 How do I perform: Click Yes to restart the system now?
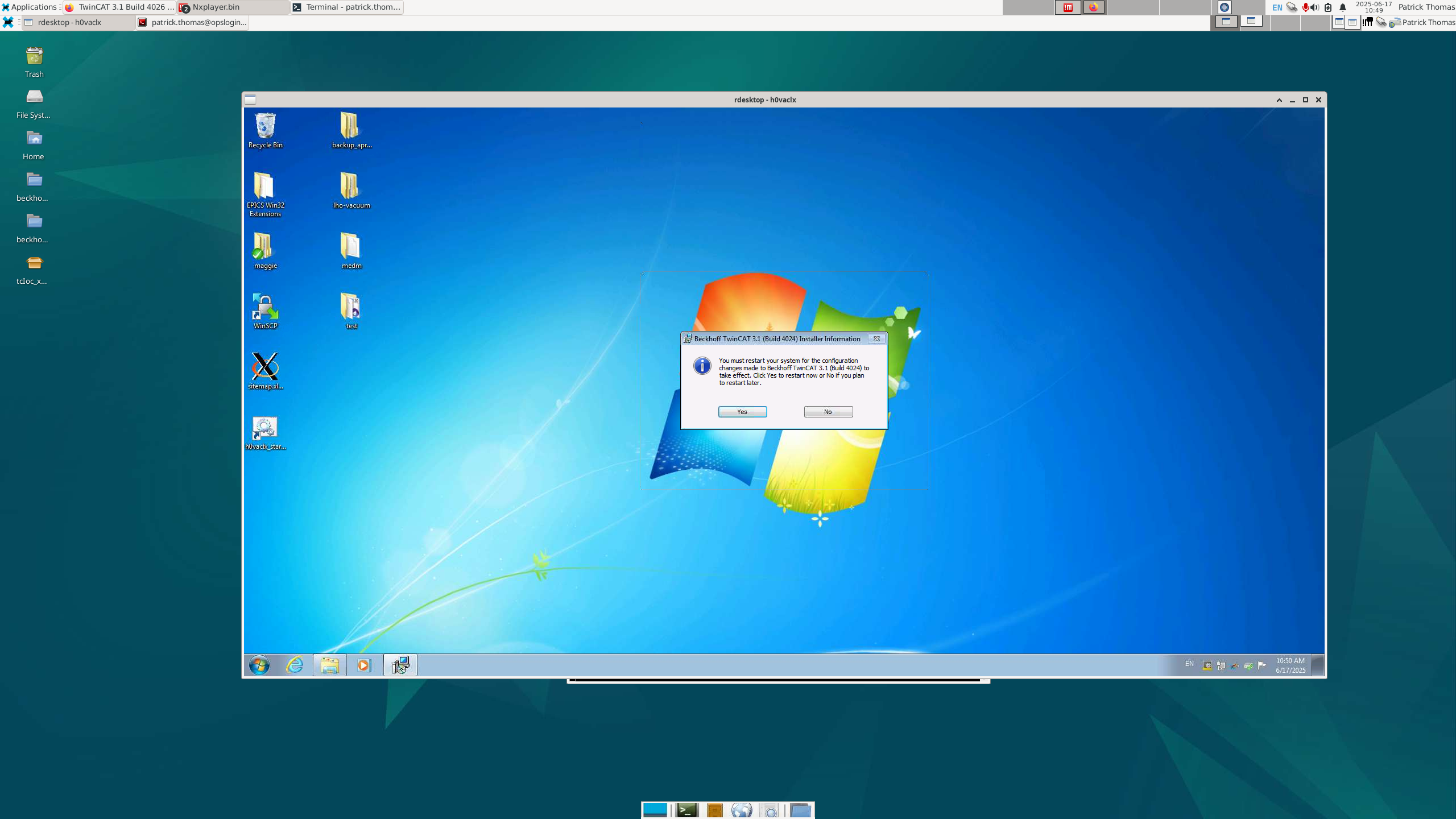click(x=742, y=412)
